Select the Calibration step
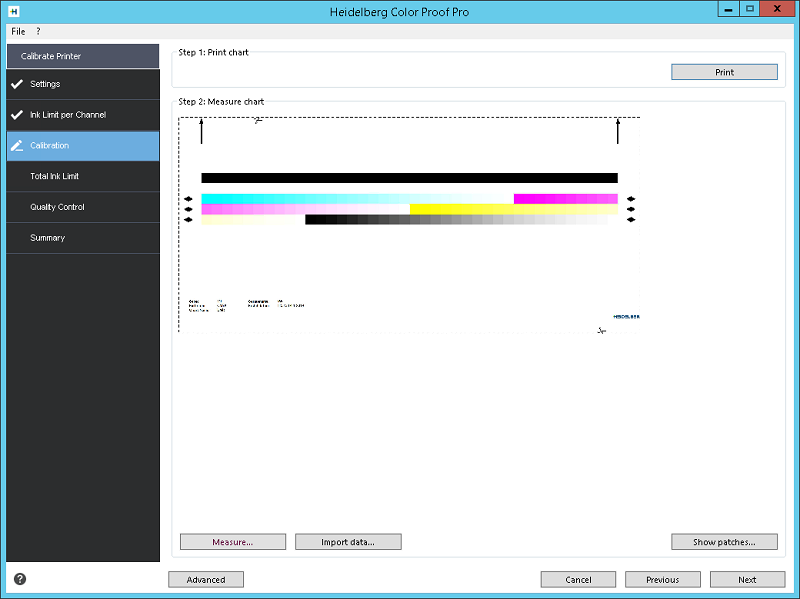This screenshot has height=599, width=800. click(83, 146)
